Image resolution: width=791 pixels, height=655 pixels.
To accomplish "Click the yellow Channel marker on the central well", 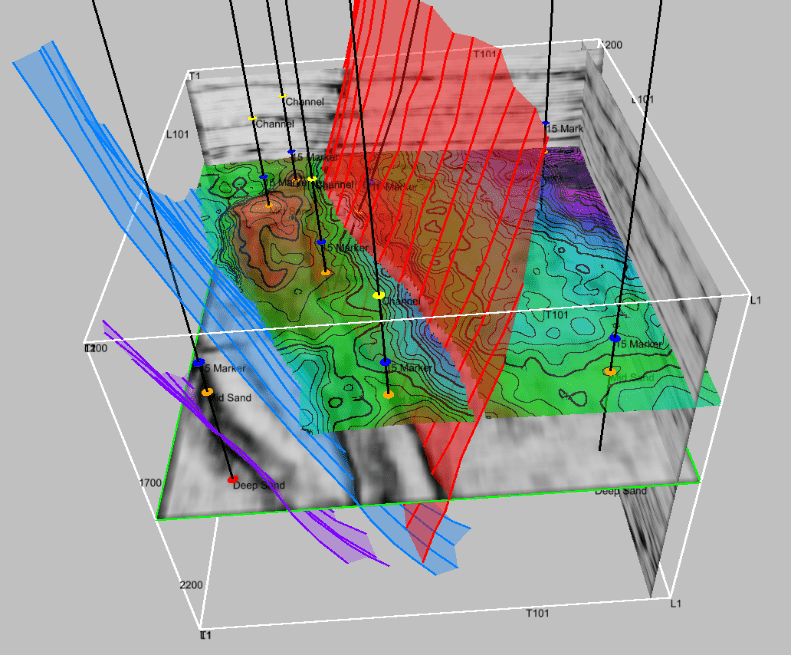I will point(378,295).
